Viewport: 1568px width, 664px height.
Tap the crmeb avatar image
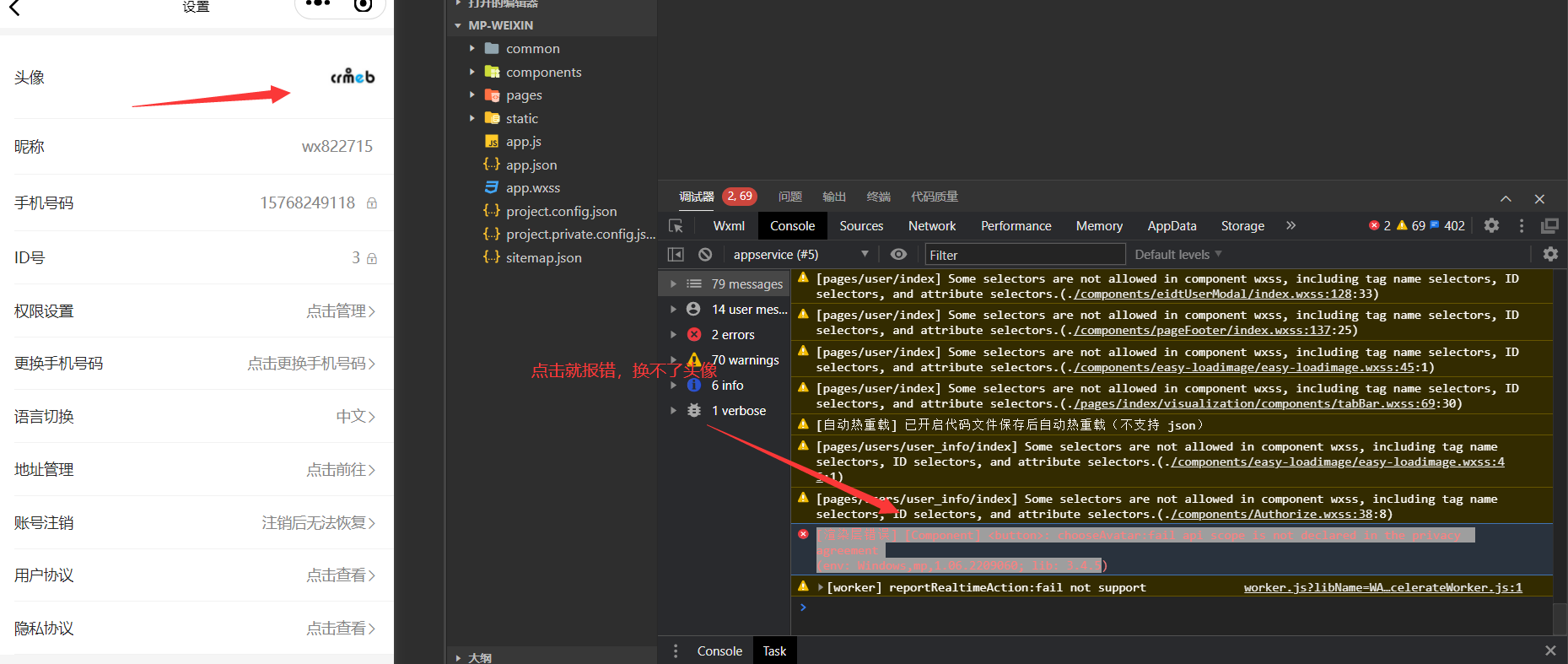[x=353, y=77]
